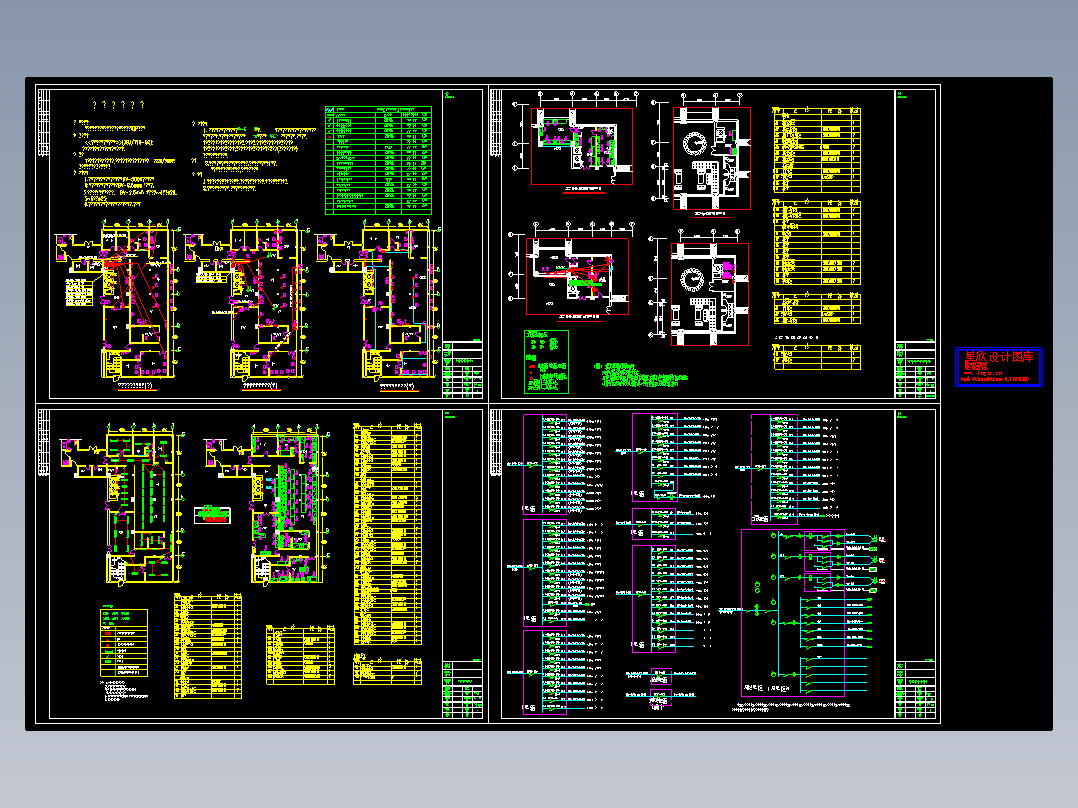1078x808 pixels.
Task: Click the green notes text block beside the green legend
Action: (x=640, y=375)
